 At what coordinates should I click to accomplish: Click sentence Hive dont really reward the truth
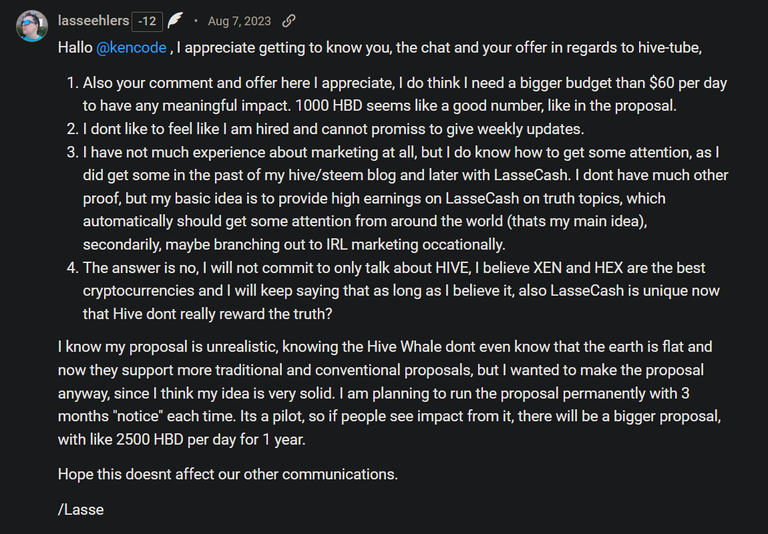coord(222,314)
